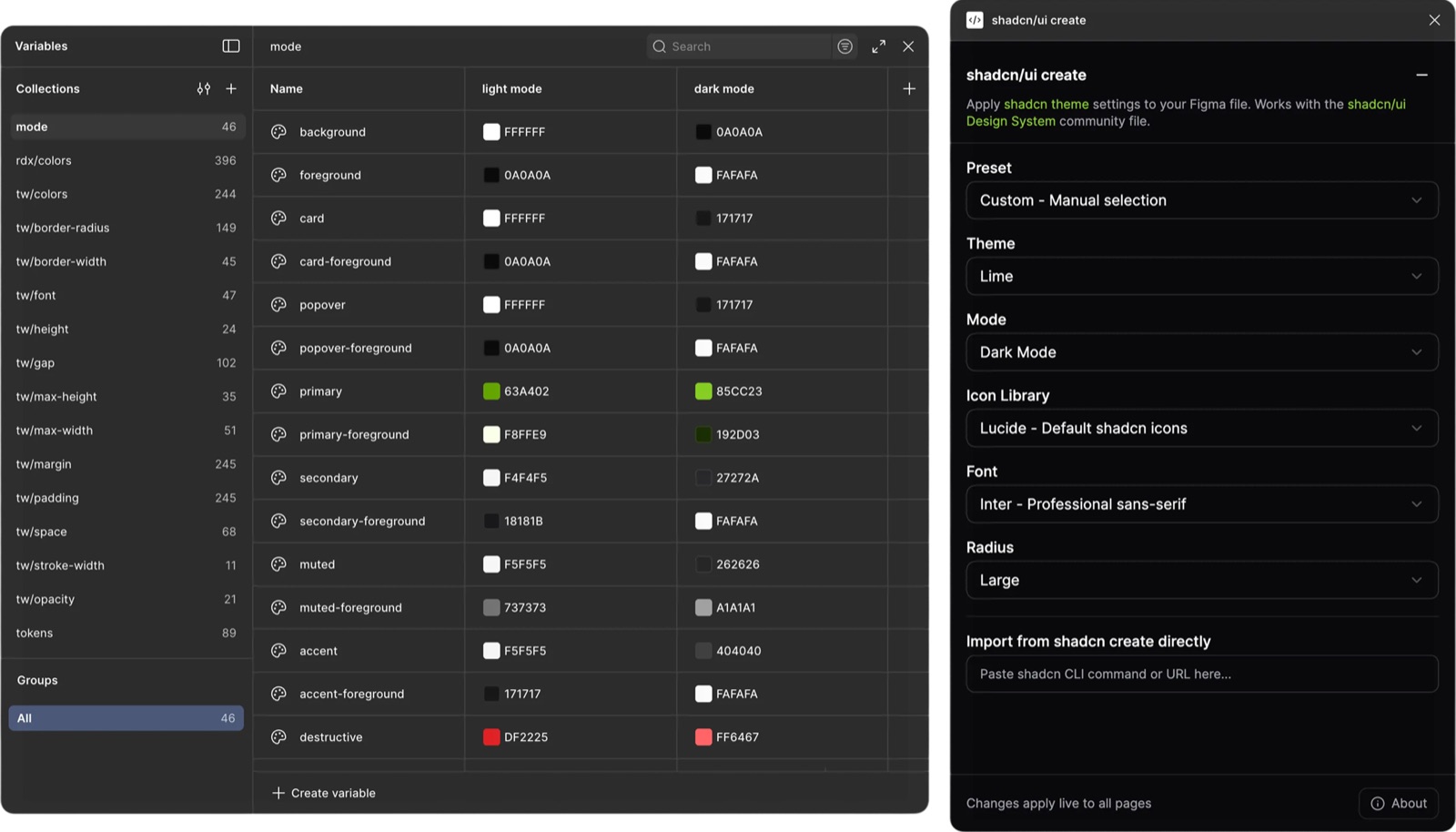Open the Font dropdown showing Inter
1456x832 pixels.
(x=1202, y=504)
